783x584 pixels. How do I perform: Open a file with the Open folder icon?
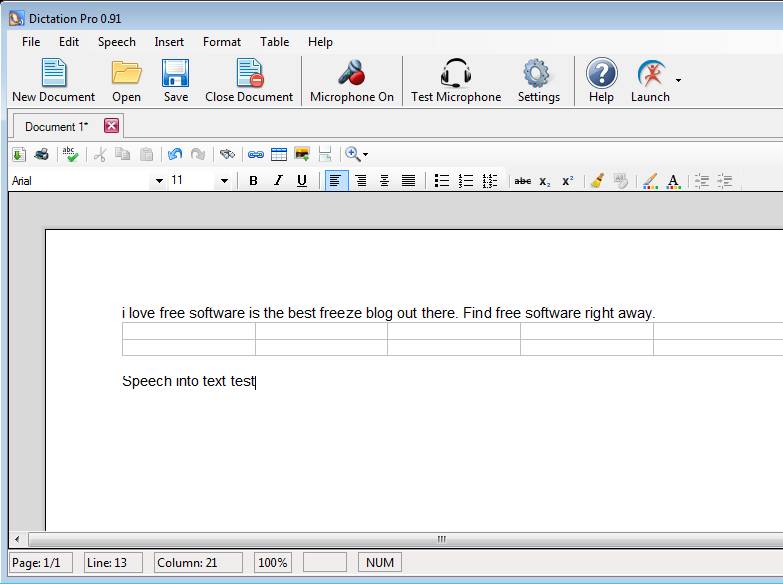(x=126, y=80)
